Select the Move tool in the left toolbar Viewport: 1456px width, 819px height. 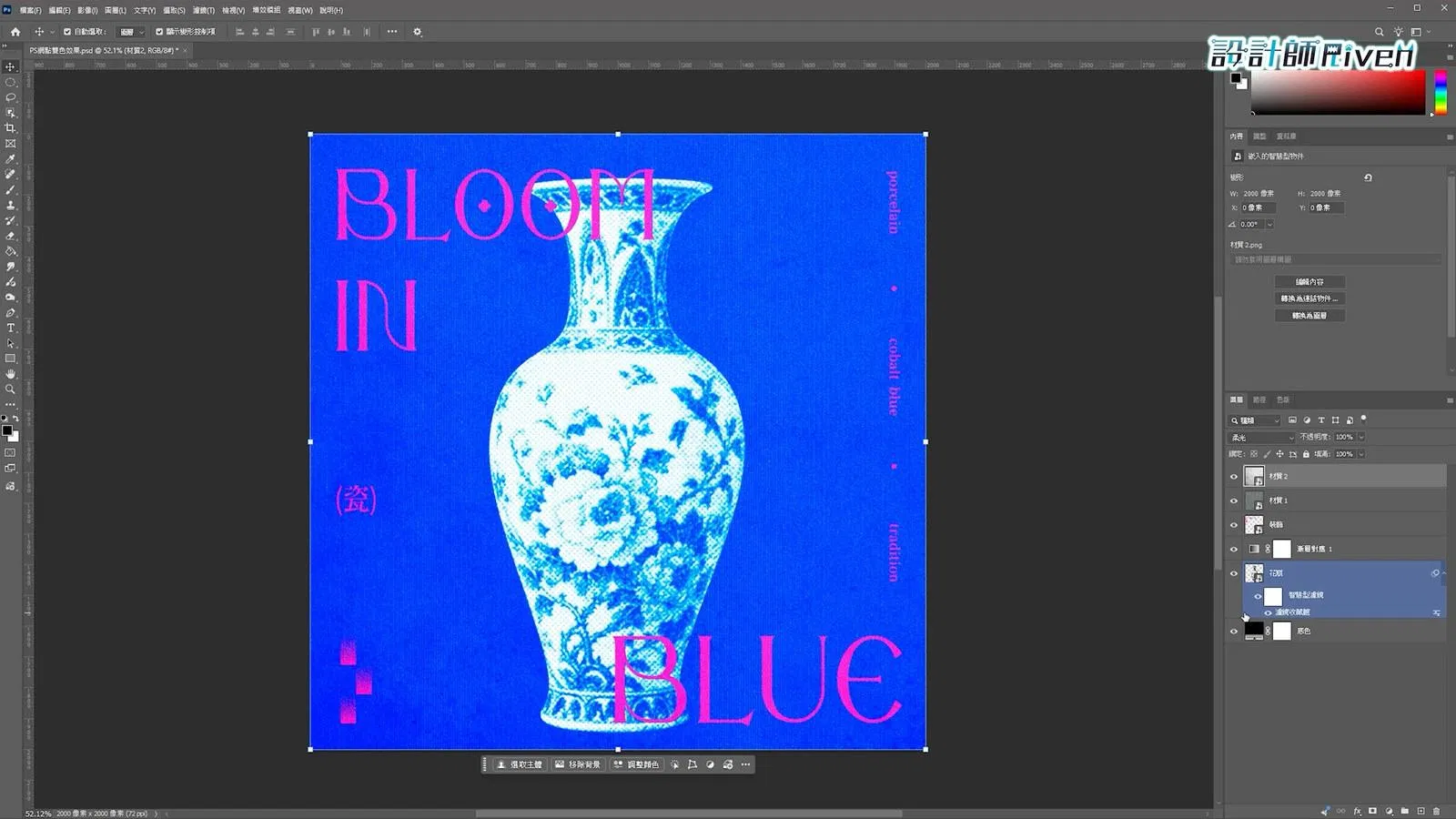(x=11, y=67)
